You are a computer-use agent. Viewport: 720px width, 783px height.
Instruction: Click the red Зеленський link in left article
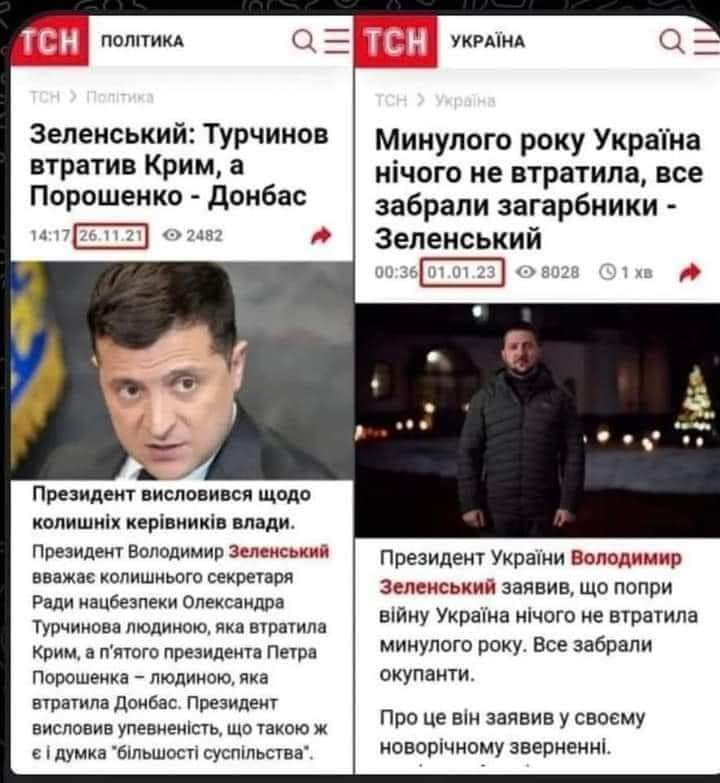(279, 551)
